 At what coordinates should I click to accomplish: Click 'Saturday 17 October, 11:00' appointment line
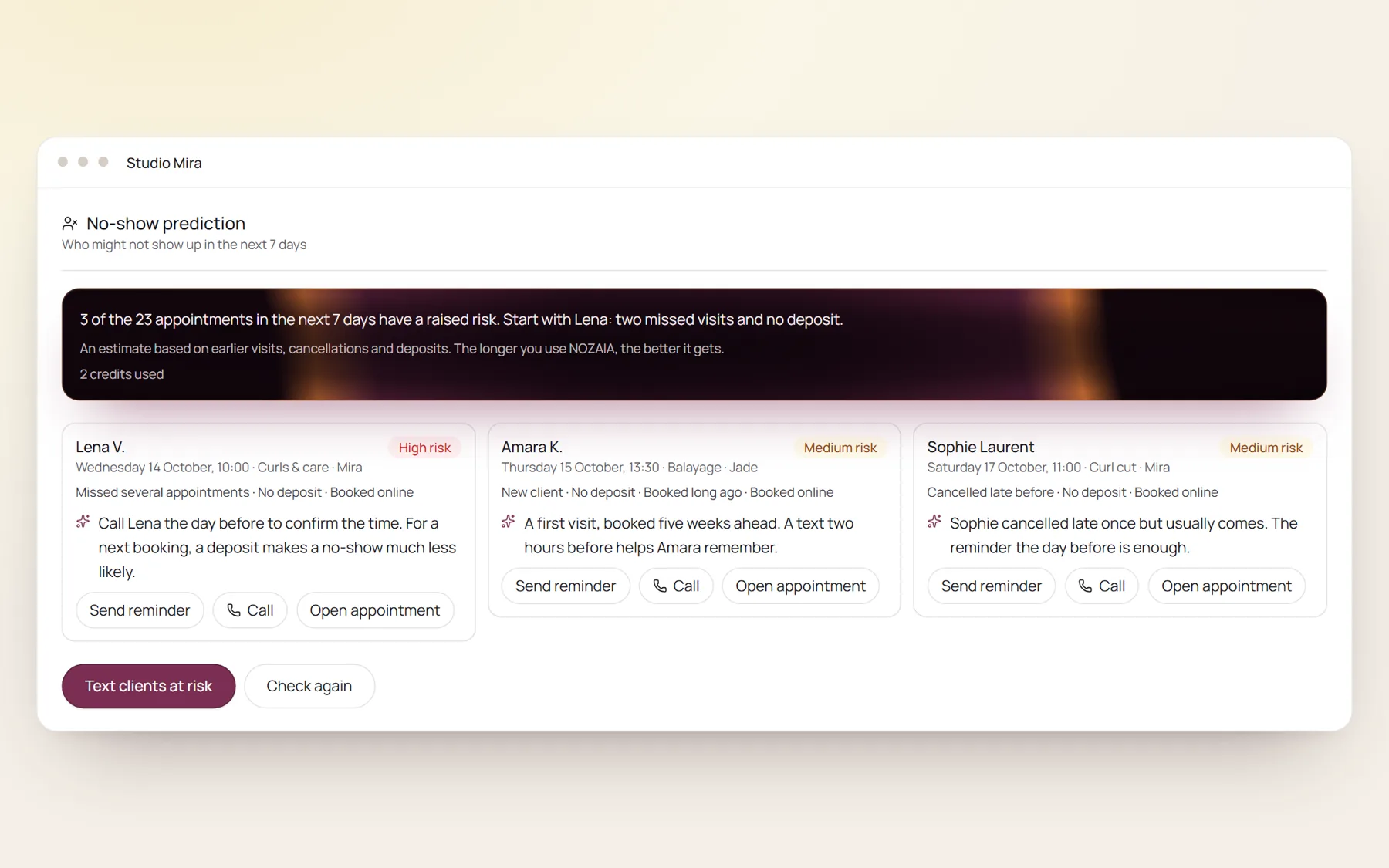1048,468
